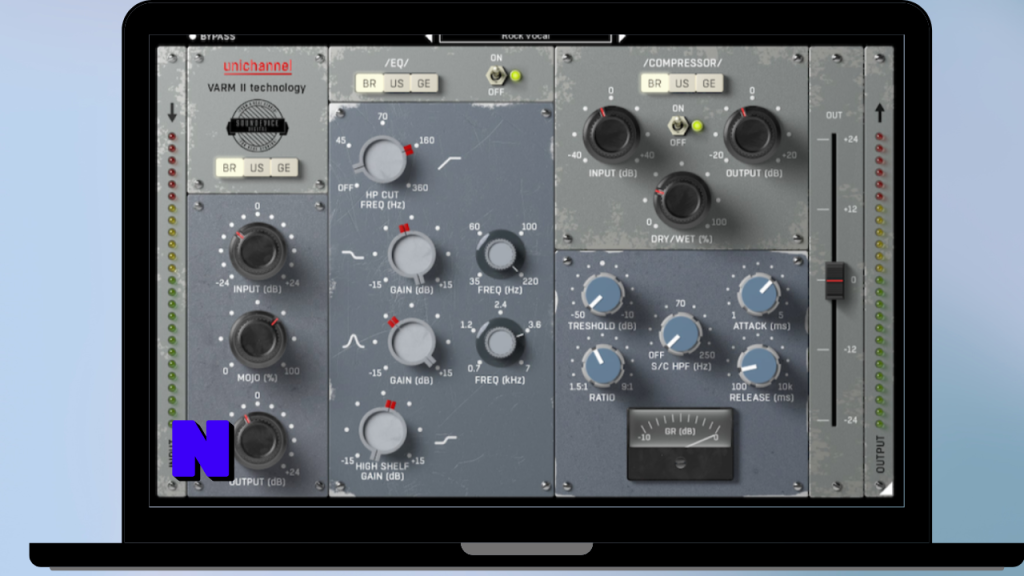Click the /EQ/ section title
The image size is (1024, 576).
click(x=396, y=63)
